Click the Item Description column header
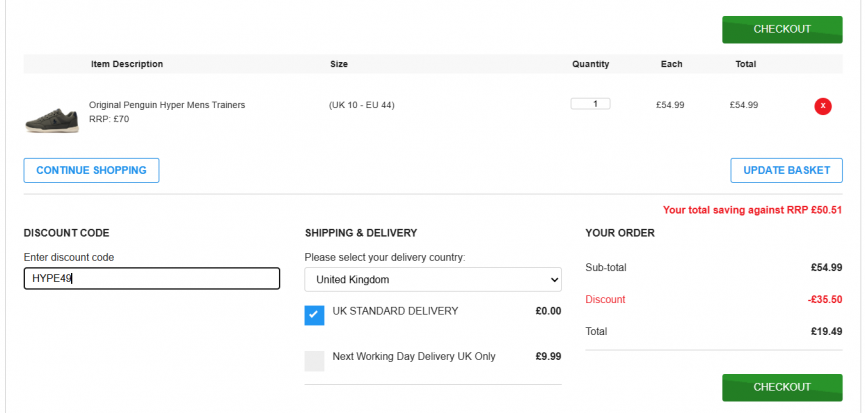This screenshot has width=865, height=413. click(127, 64)
